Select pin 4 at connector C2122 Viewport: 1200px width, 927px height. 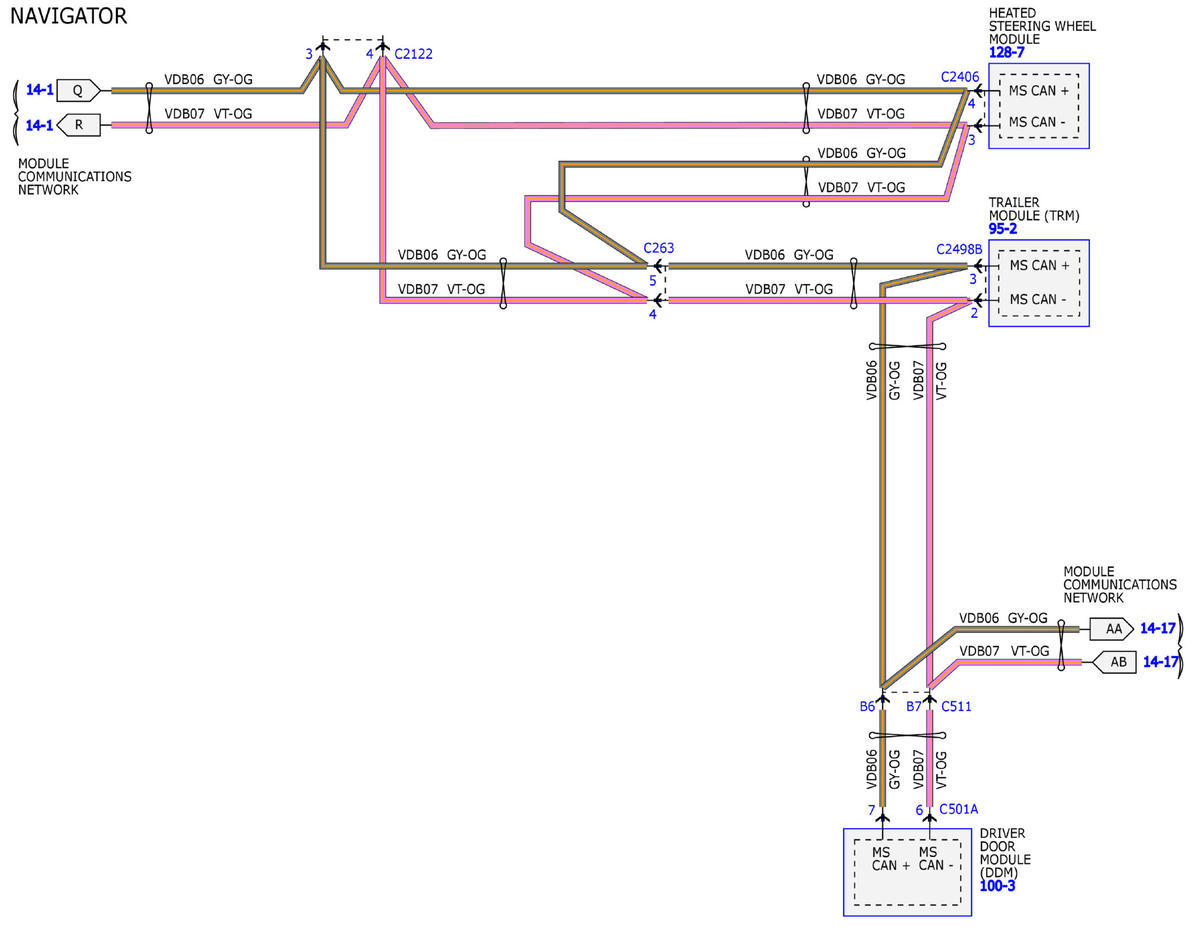click(x=370, y=54)
